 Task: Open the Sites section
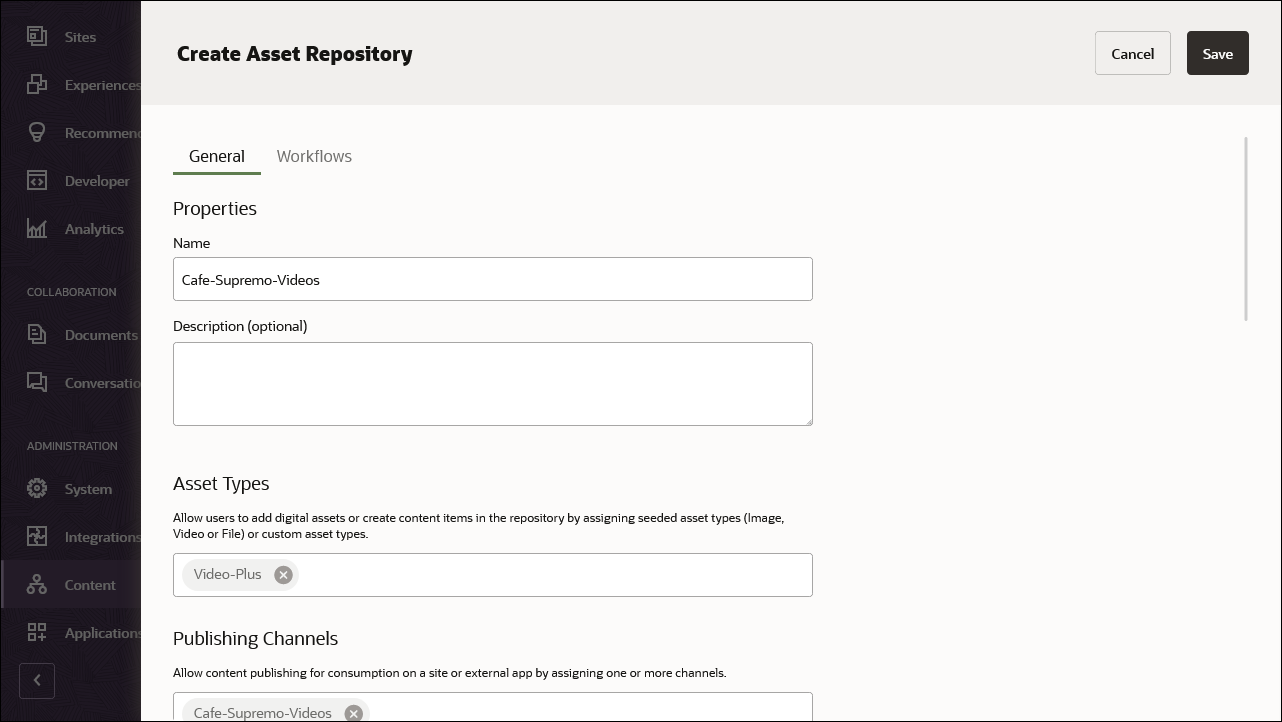tap(79, 36)
